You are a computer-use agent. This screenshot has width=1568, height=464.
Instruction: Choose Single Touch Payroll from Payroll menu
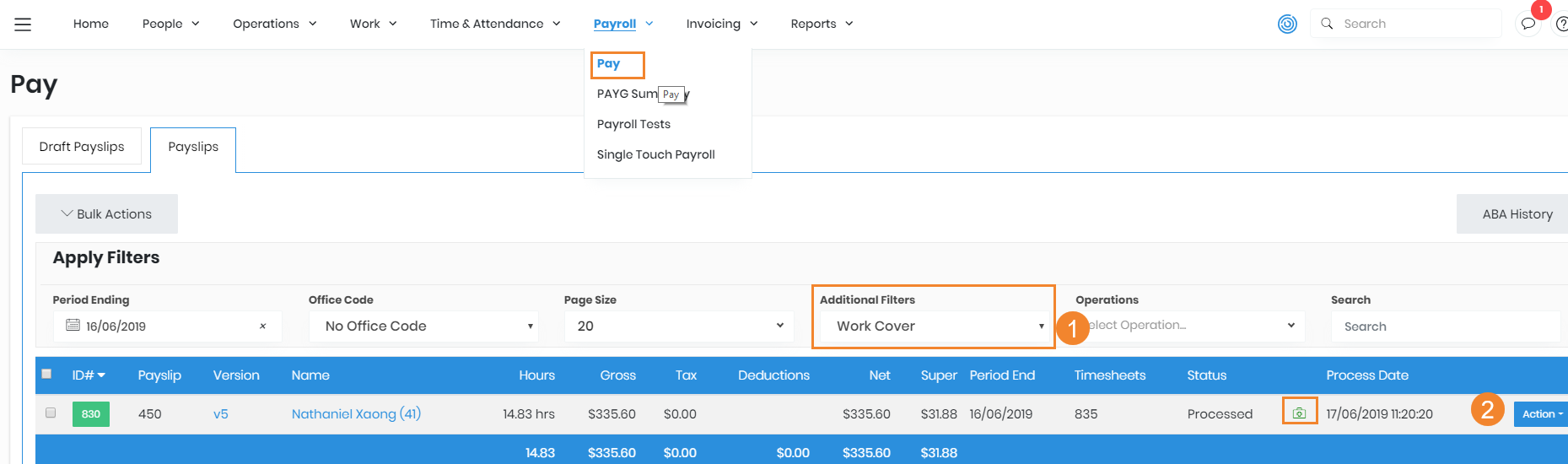pyautogui.click(x=655, y=154)
